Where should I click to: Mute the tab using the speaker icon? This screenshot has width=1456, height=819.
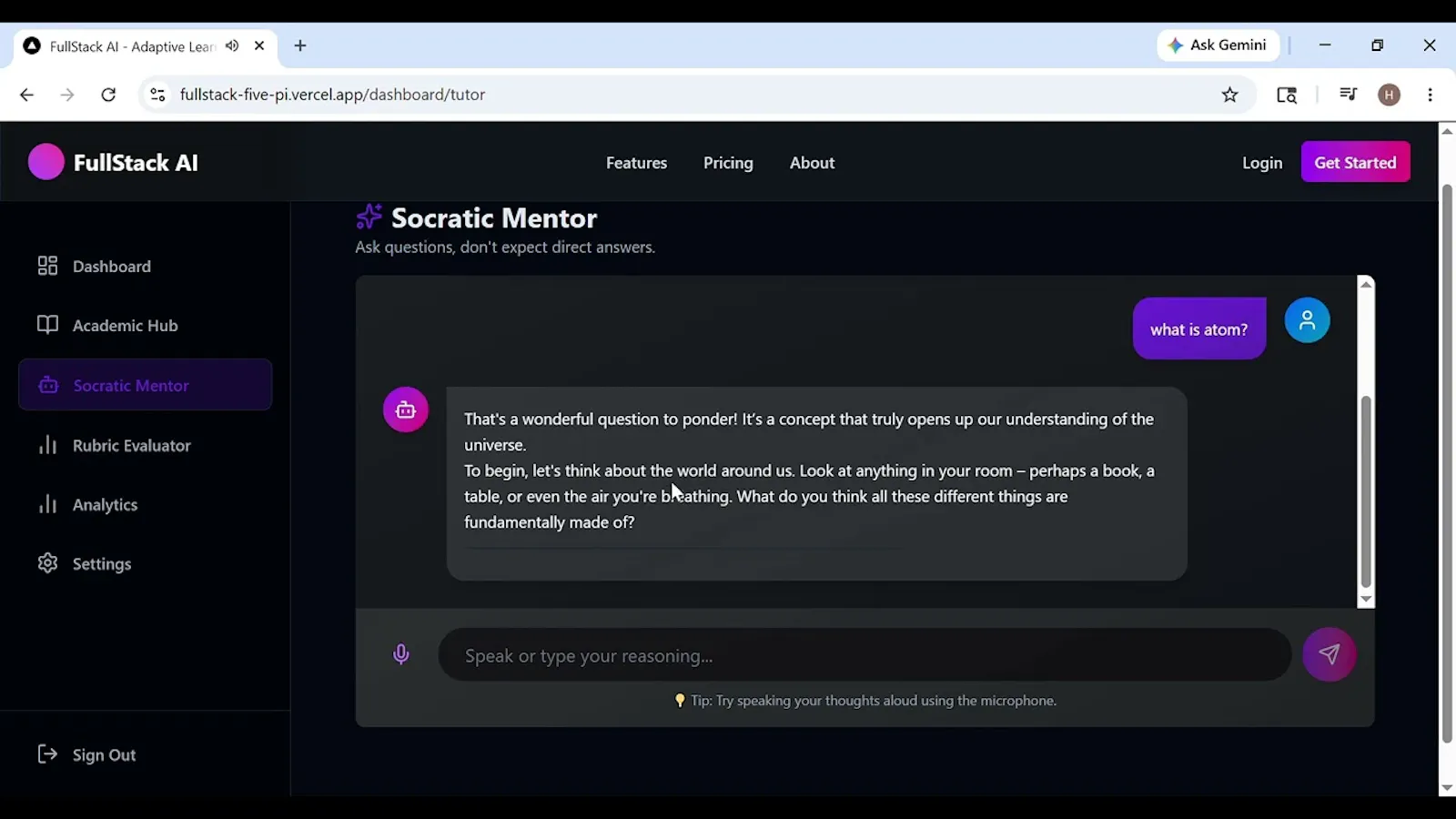232,45
